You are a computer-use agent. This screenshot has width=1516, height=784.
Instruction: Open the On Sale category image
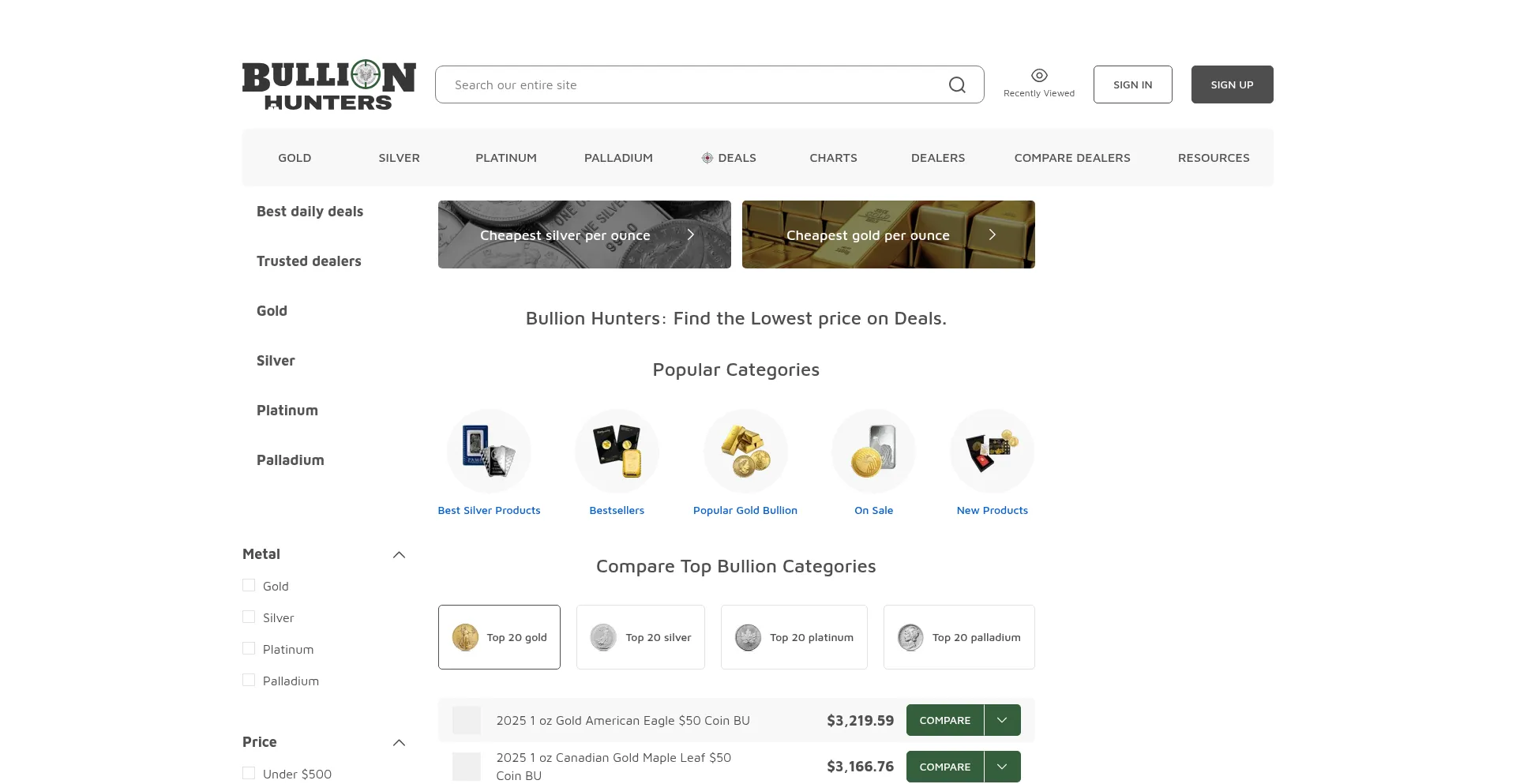873,451
